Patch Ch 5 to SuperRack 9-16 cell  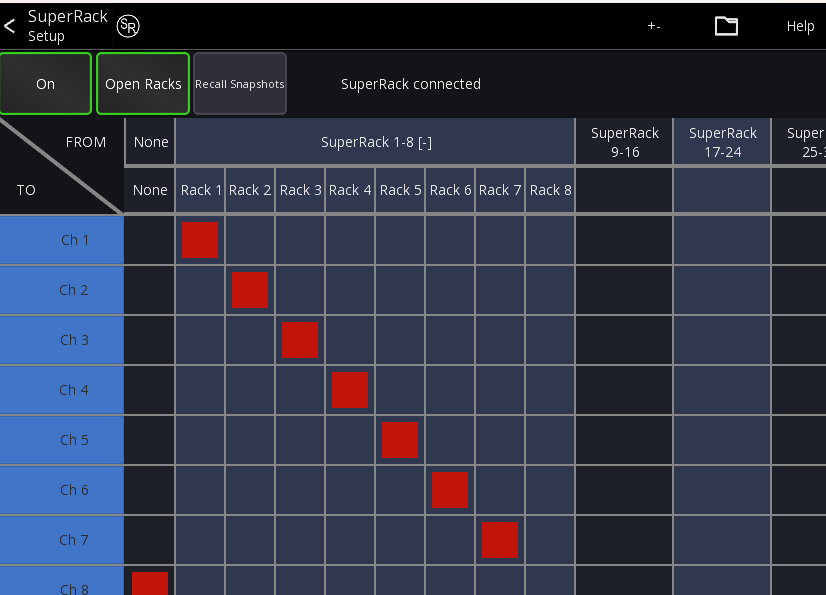coord(624,440)
